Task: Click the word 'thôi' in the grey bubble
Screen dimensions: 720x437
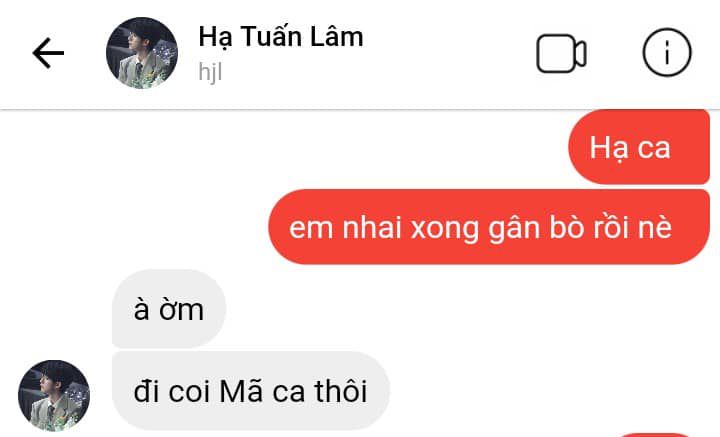Action: pos(341,391)
